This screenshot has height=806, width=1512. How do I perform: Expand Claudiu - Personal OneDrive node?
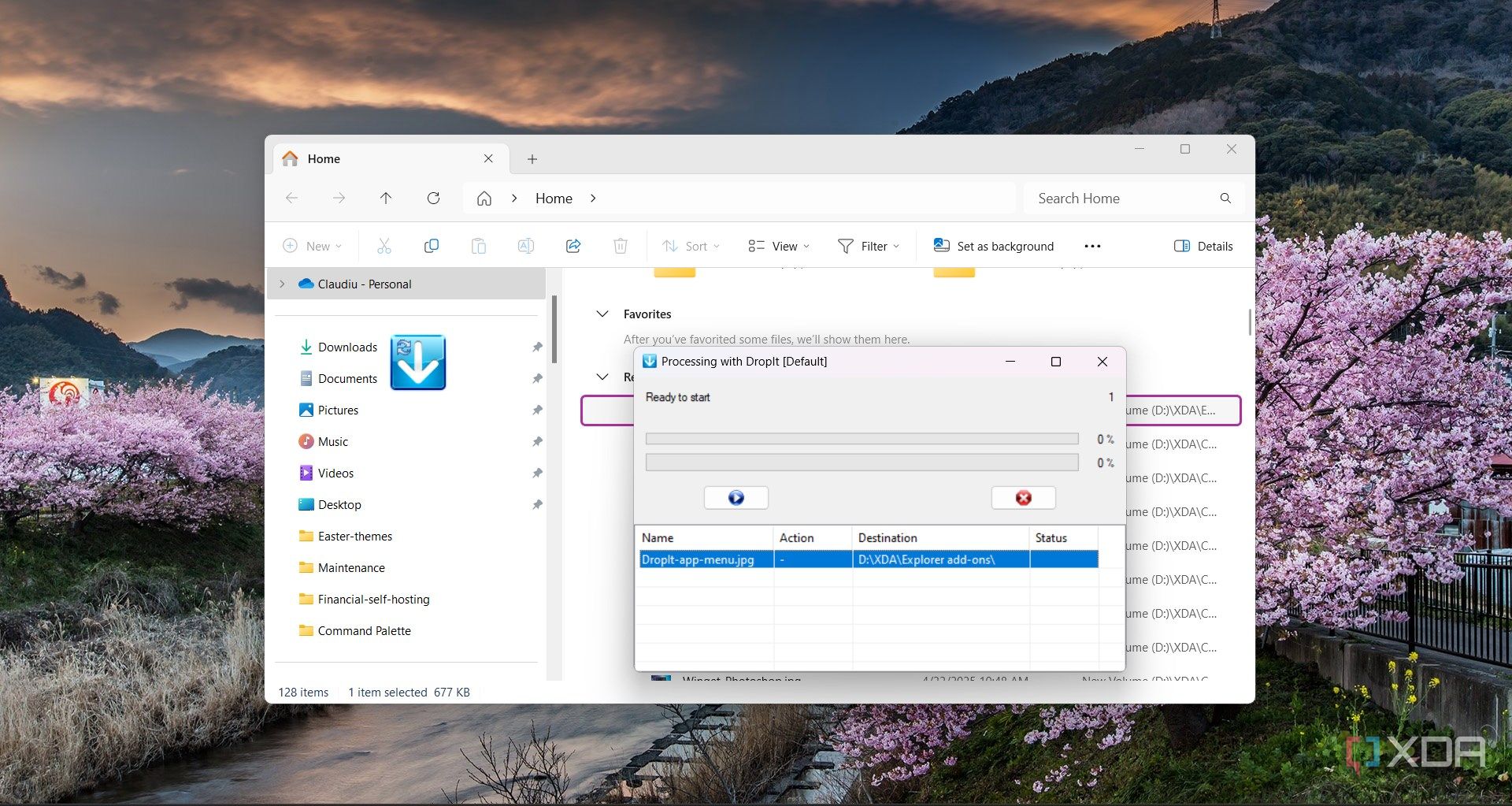[282, 284]
